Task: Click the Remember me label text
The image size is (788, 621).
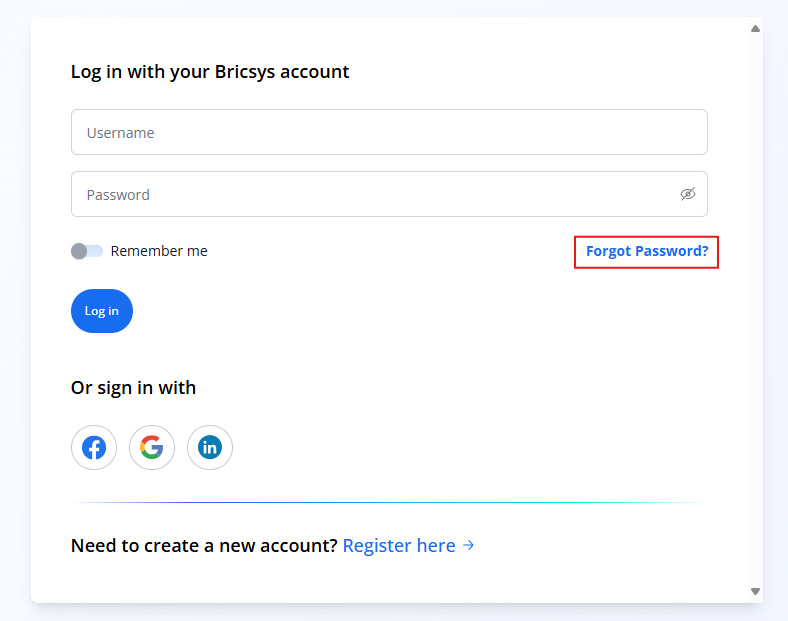Action: [159, 251]
